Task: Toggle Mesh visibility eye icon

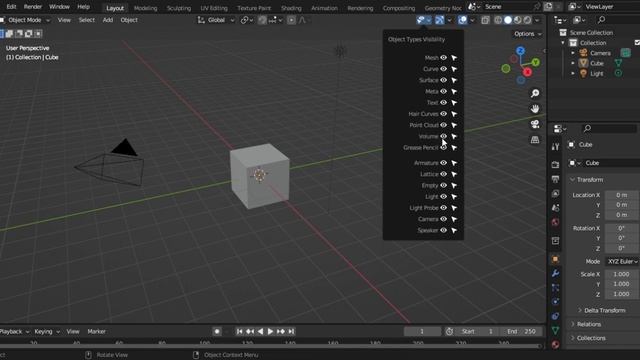Action: coord(443,58)
